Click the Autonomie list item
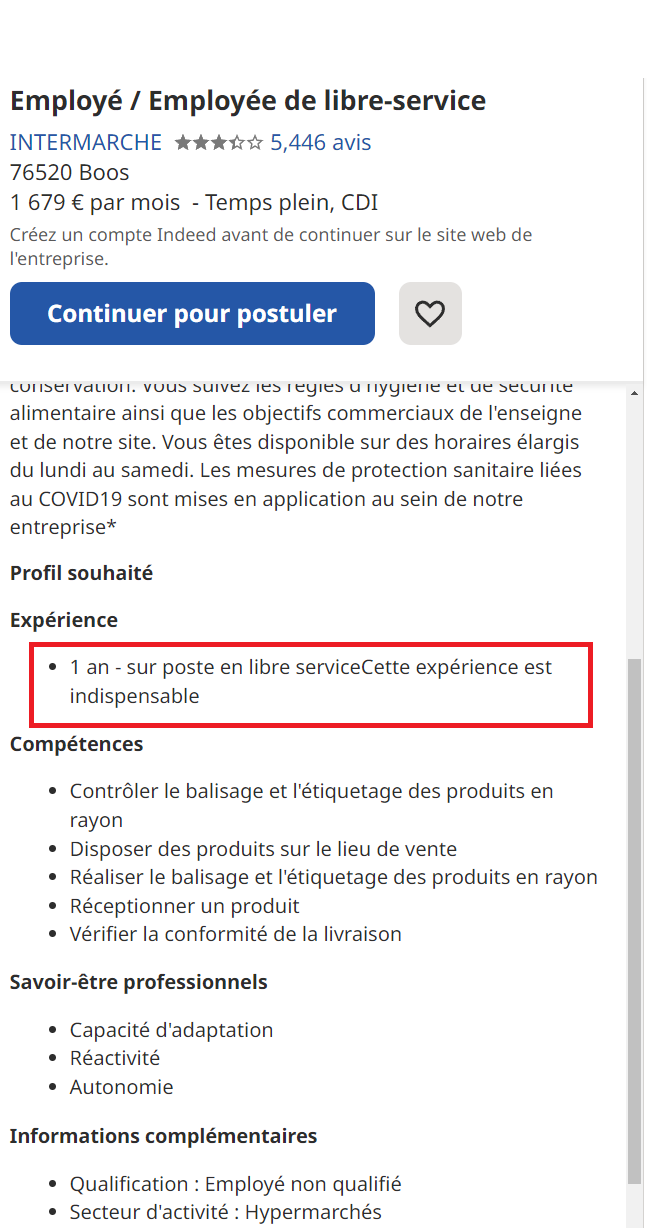Screen dimensions: 647x1228 click(x=121, y=1087)
